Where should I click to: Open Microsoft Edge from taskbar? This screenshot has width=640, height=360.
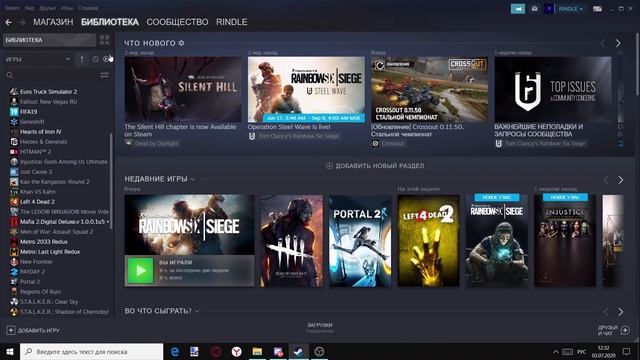(x=175, y=351)
